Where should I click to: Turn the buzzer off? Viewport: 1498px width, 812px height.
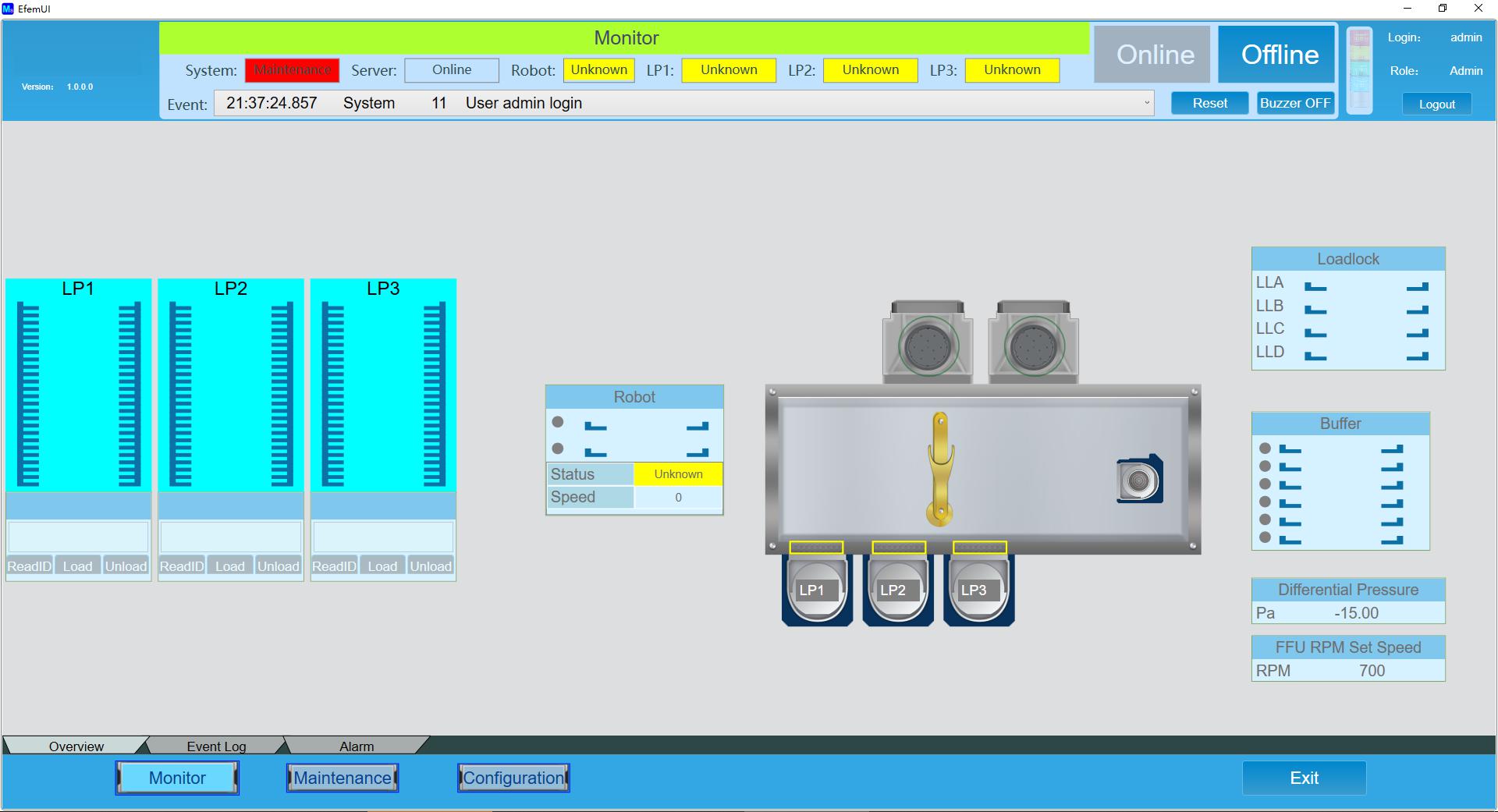[1294, 103]
